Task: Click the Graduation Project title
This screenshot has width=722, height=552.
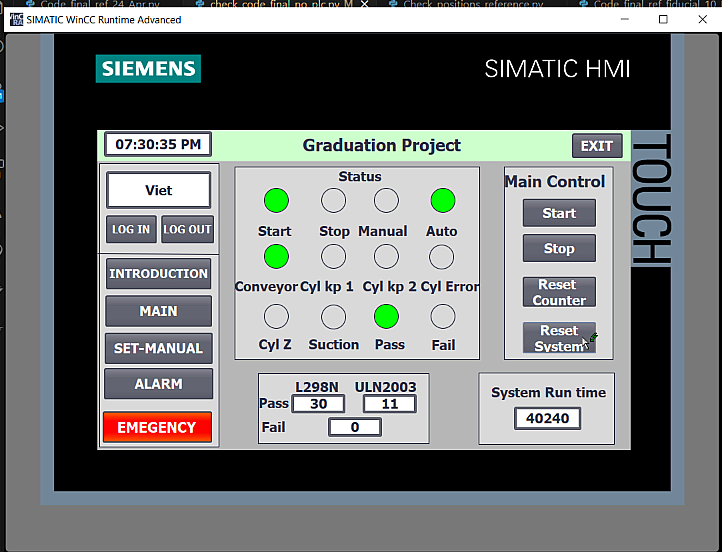Action: pos(381,145)
